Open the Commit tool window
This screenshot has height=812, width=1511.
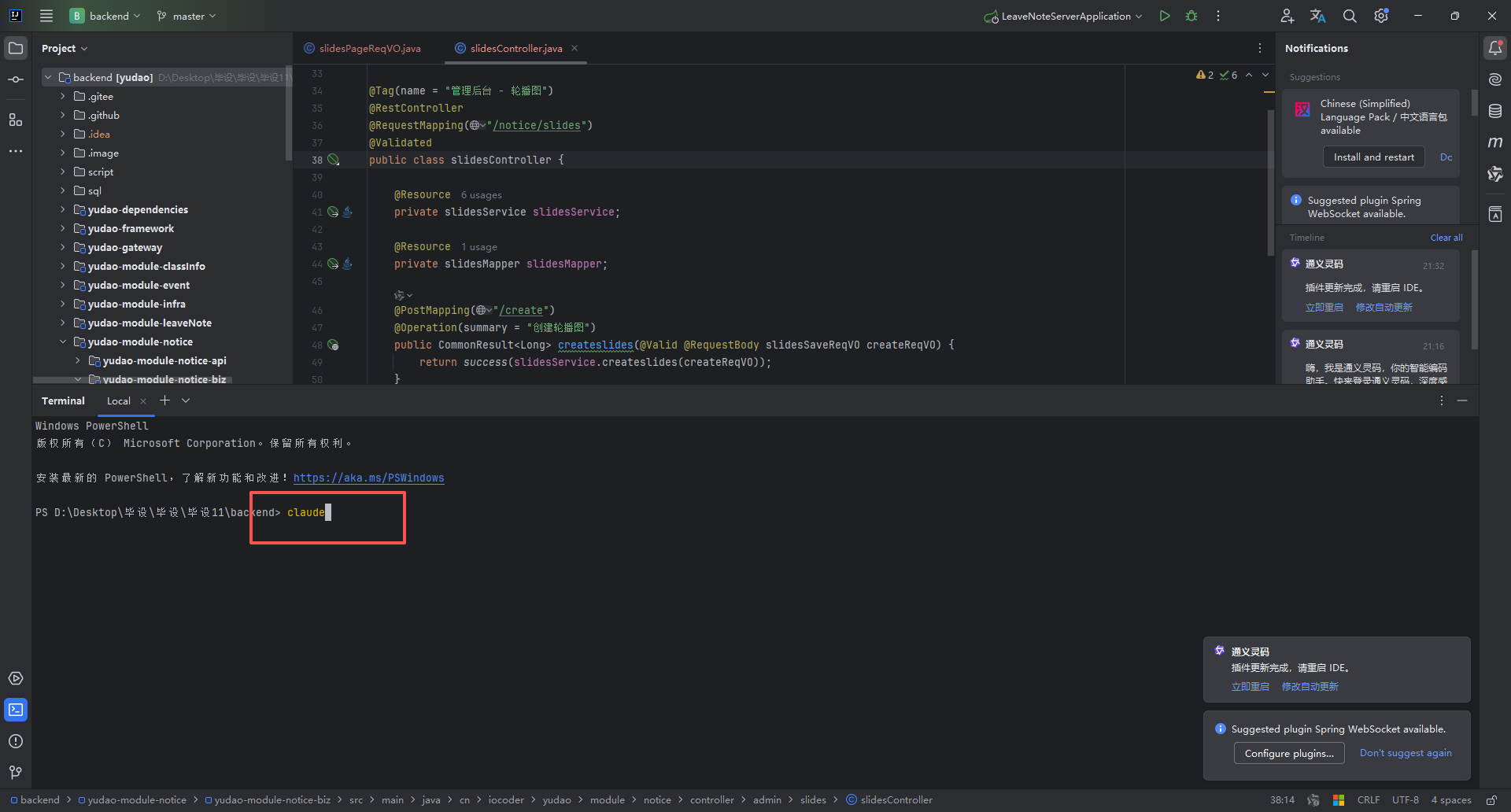click(16, 79)
